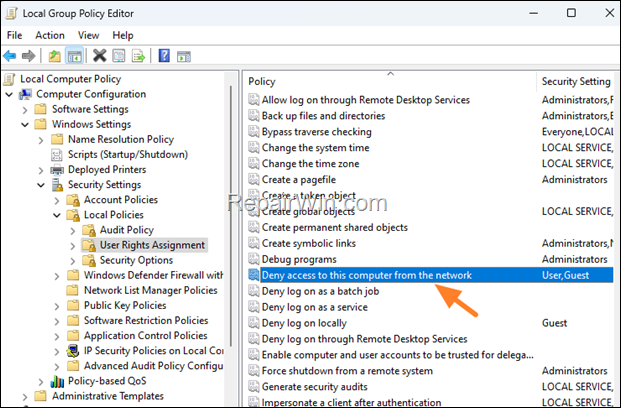Collapse the Local Policies node
This screenshot has height=408, width=621.
pos(57,215)
